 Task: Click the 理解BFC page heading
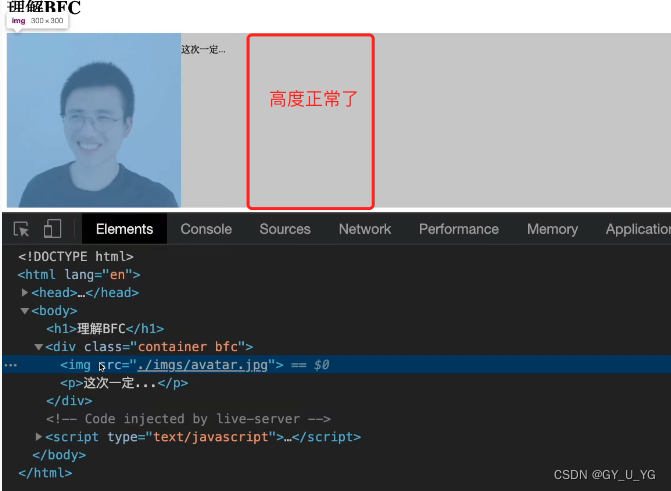(x=44, y=7)
